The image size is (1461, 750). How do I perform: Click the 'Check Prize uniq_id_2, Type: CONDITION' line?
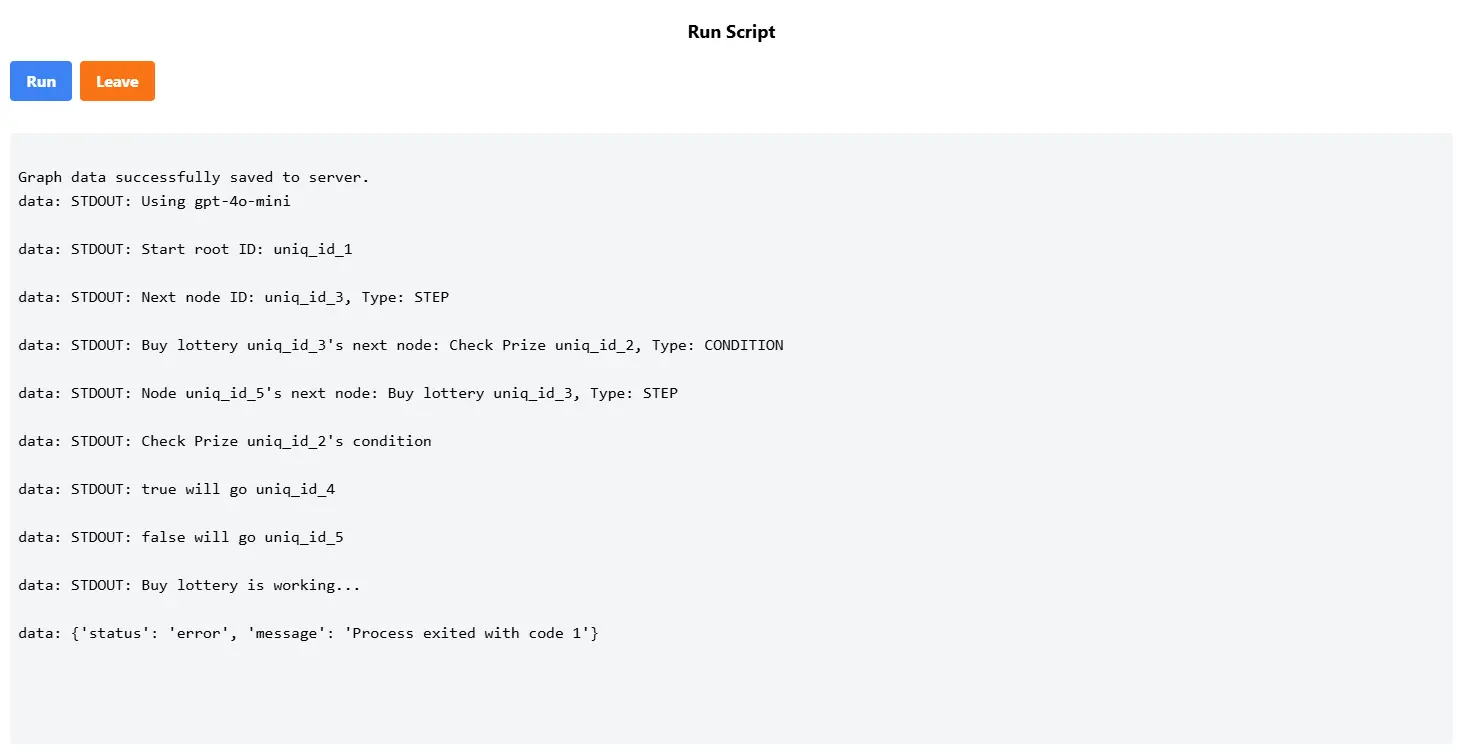tap(401, 345)
